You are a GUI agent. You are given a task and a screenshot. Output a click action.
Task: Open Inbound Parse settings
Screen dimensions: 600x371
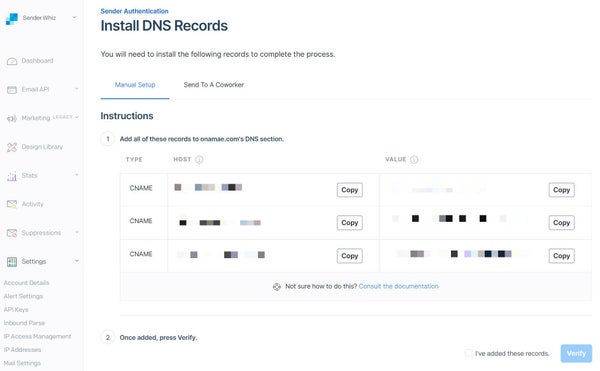24,323
